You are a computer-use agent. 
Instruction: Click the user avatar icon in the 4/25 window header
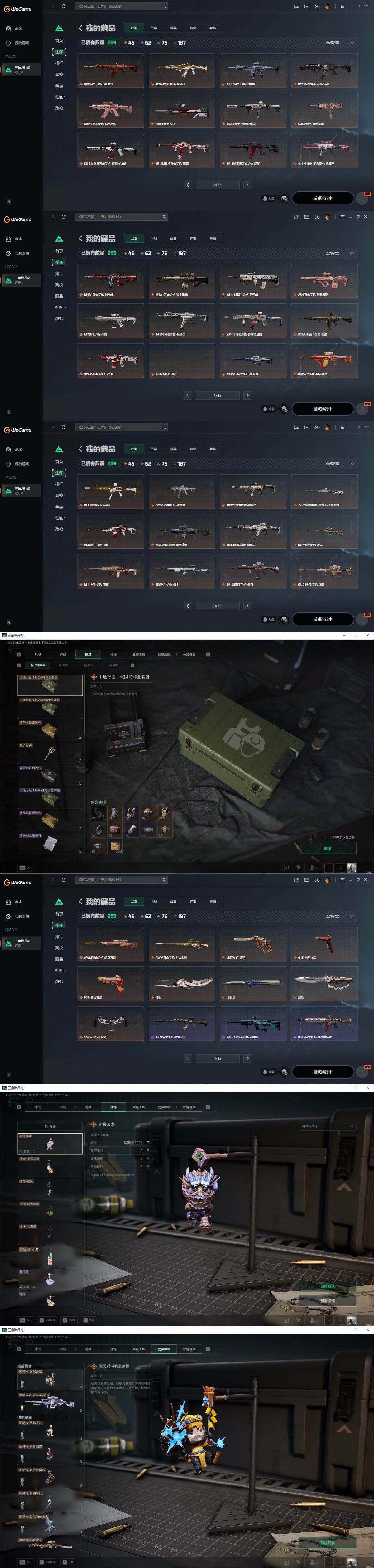click(328, 879)
